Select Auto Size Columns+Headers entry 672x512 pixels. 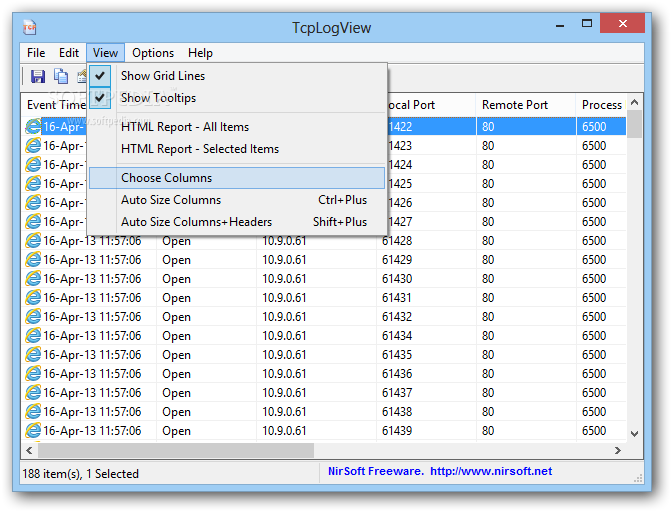pos(237,222)
